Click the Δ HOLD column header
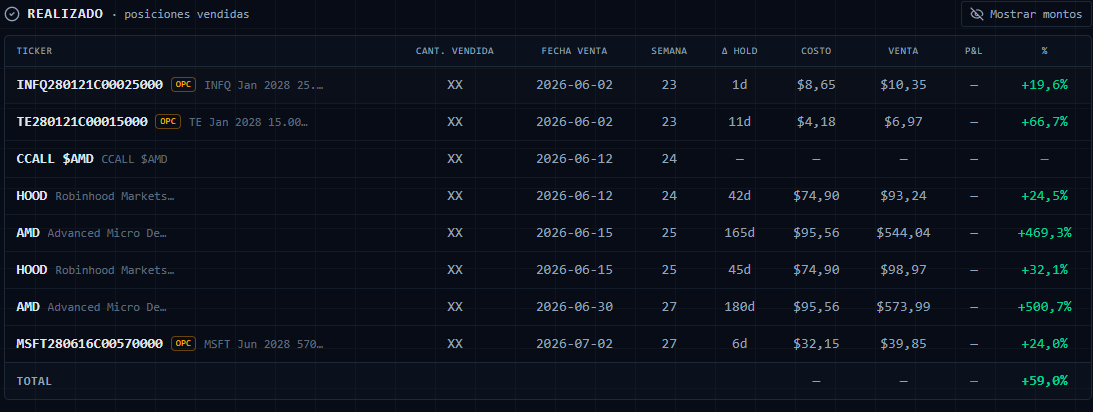Viewport: 1093px width, 412px height. tap(740, 51)
